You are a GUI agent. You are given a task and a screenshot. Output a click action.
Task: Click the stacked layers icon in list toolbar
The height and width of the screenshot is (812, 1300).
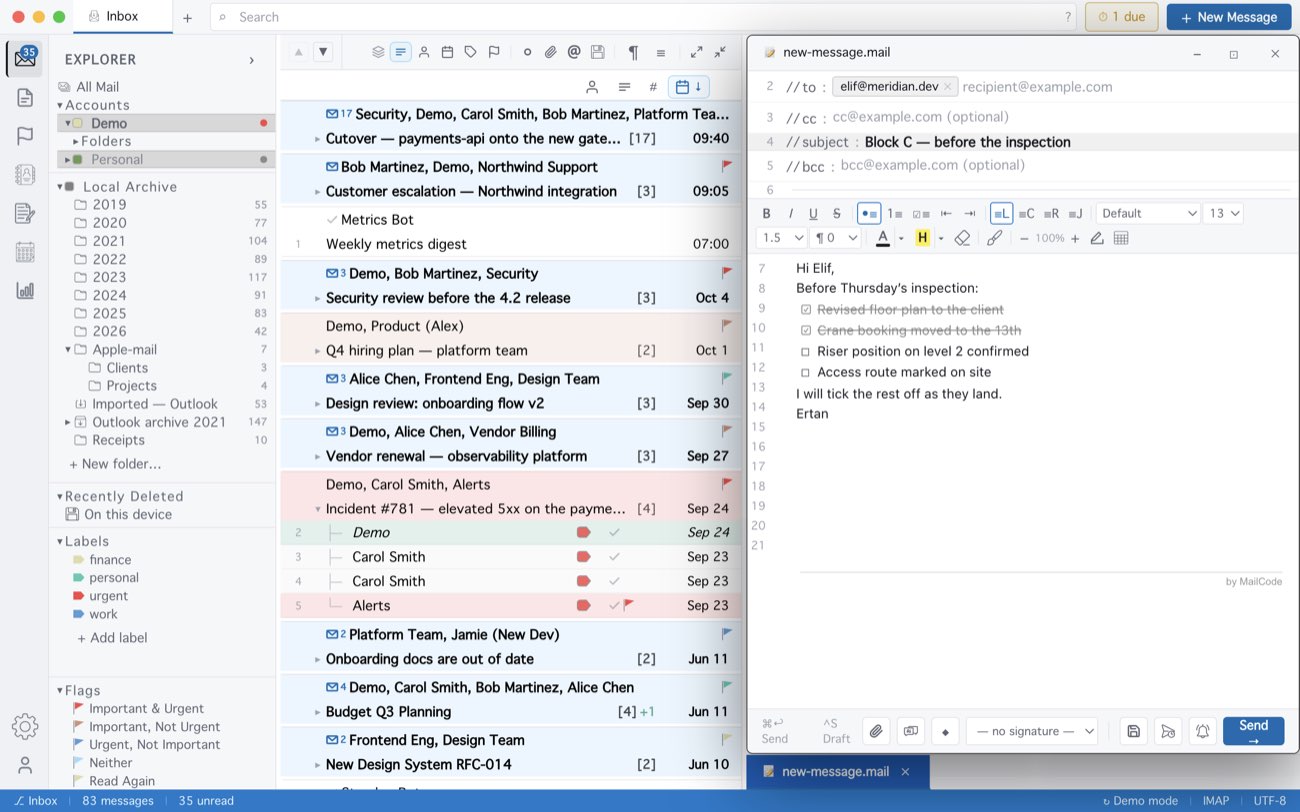point(378,52)
